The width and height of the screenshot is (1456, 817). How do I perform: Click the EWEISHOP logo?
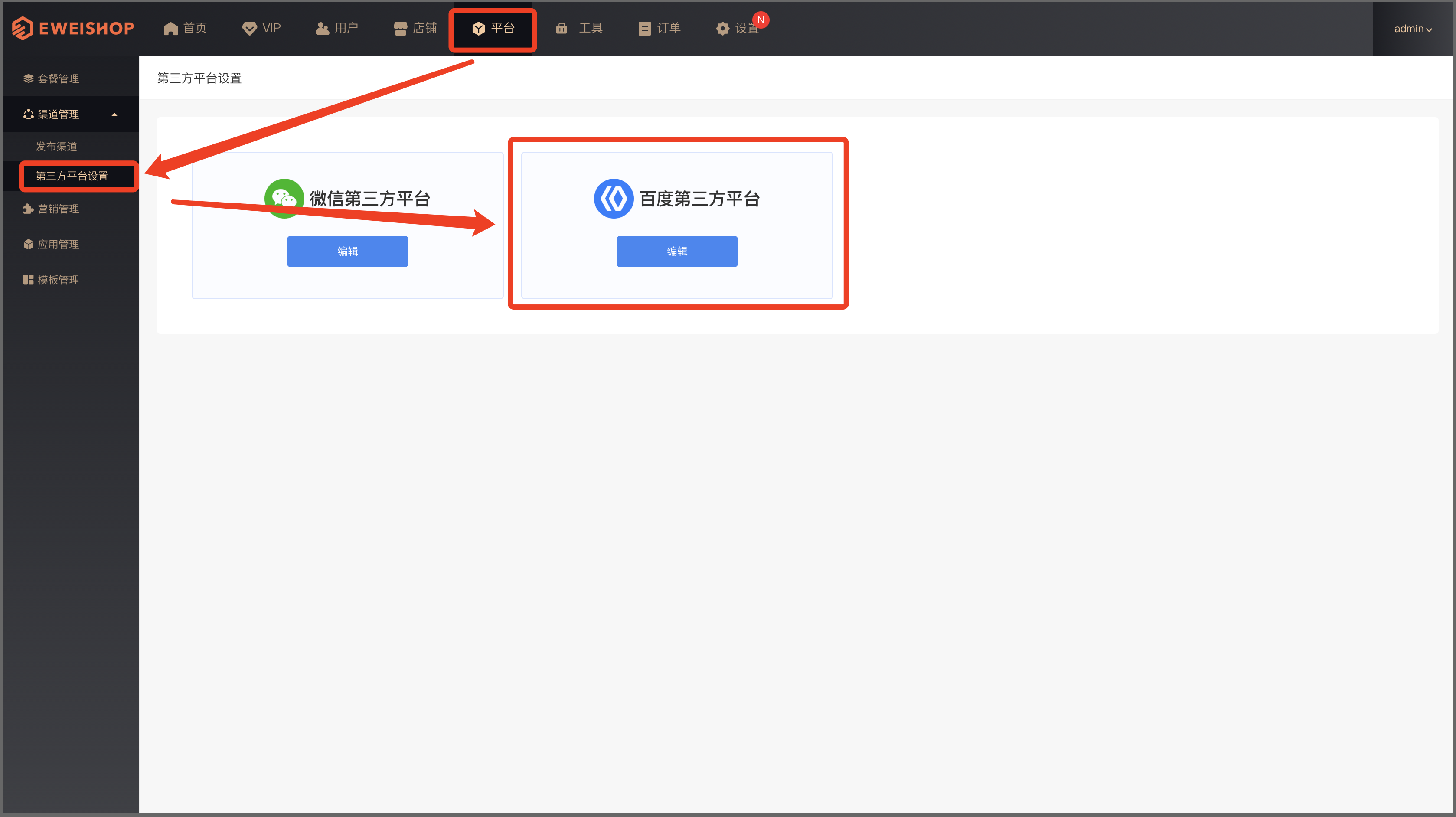click(x=73, y=28)
